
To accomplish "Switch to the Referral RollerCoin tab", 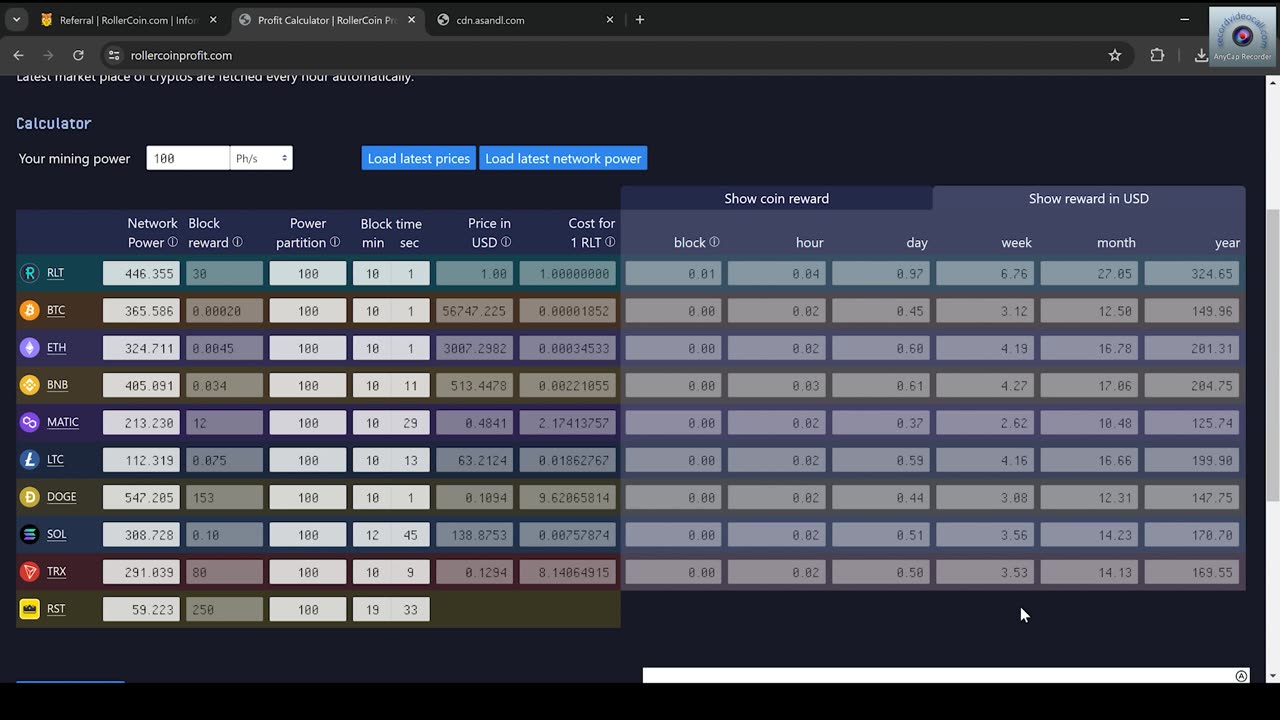I will [x=128, y=19].
